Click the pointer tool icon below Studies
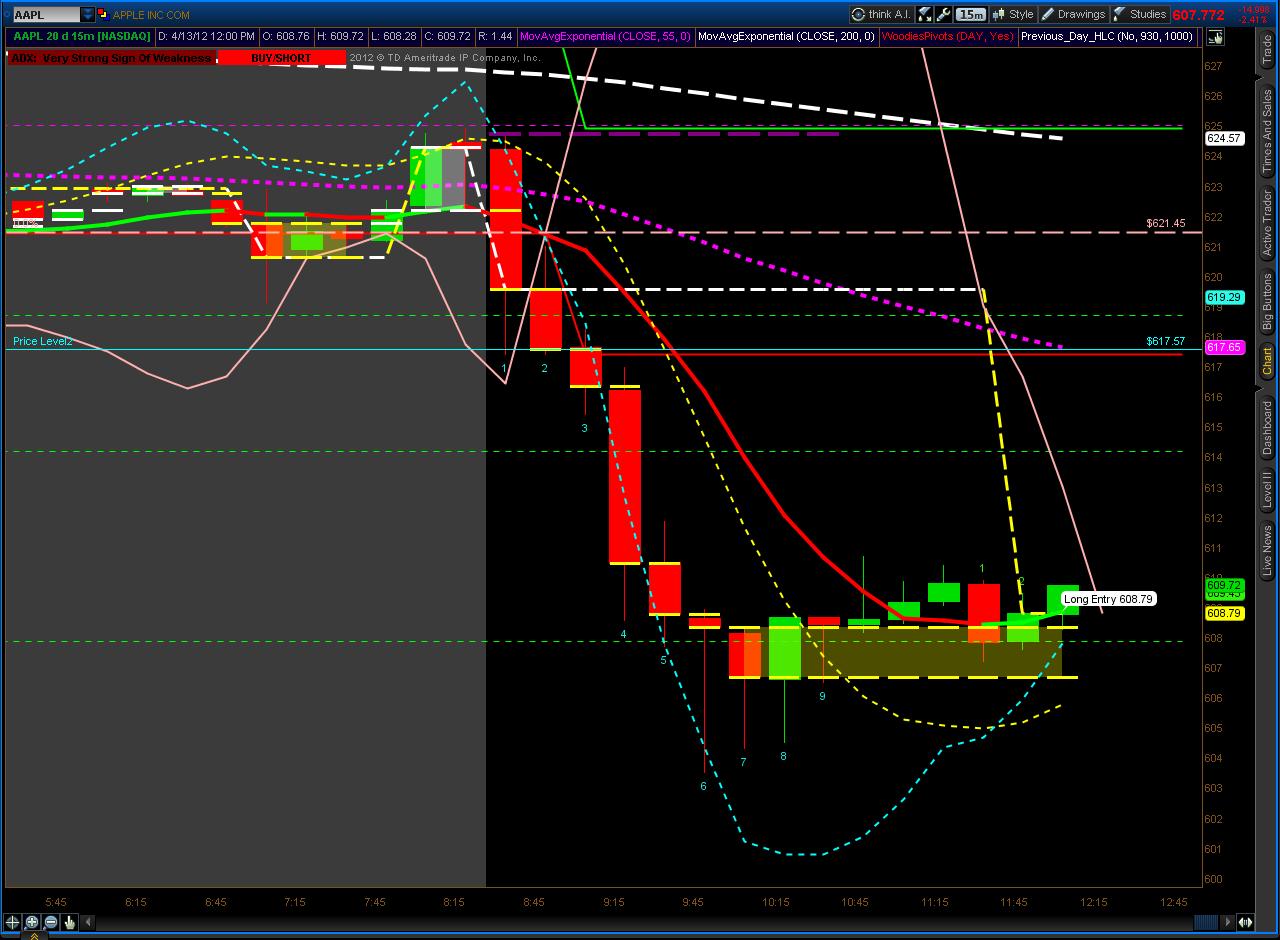The height and width of the screenshot is (940, 1280). 1215,37
